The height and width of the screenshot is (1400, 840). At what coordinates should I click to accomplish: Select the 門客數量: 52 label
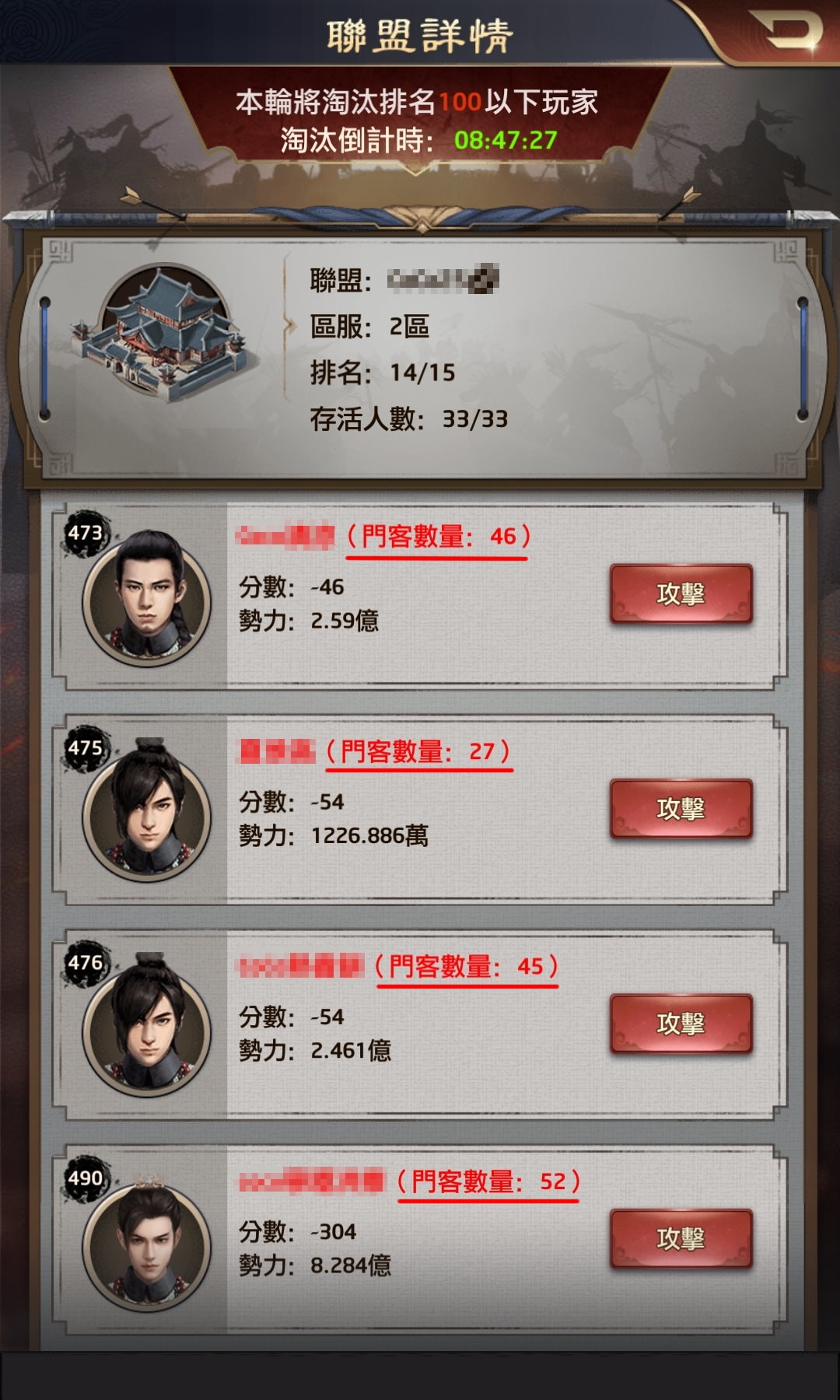[x=488, y=1181]
